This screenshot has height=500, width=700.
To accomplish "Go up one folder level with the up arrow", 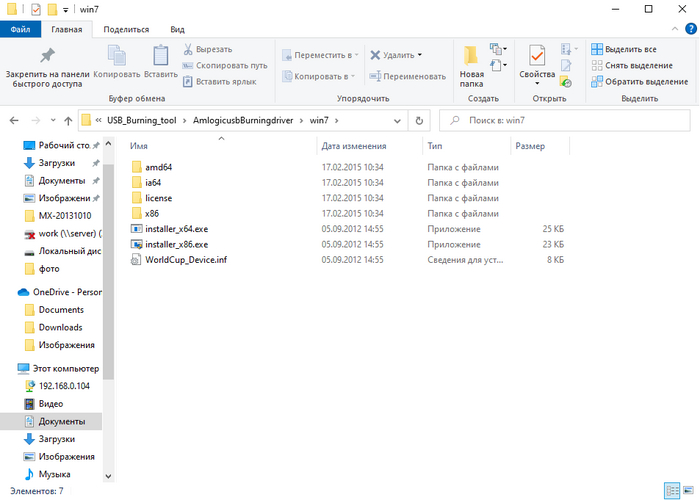I will [x=66, y=121].
